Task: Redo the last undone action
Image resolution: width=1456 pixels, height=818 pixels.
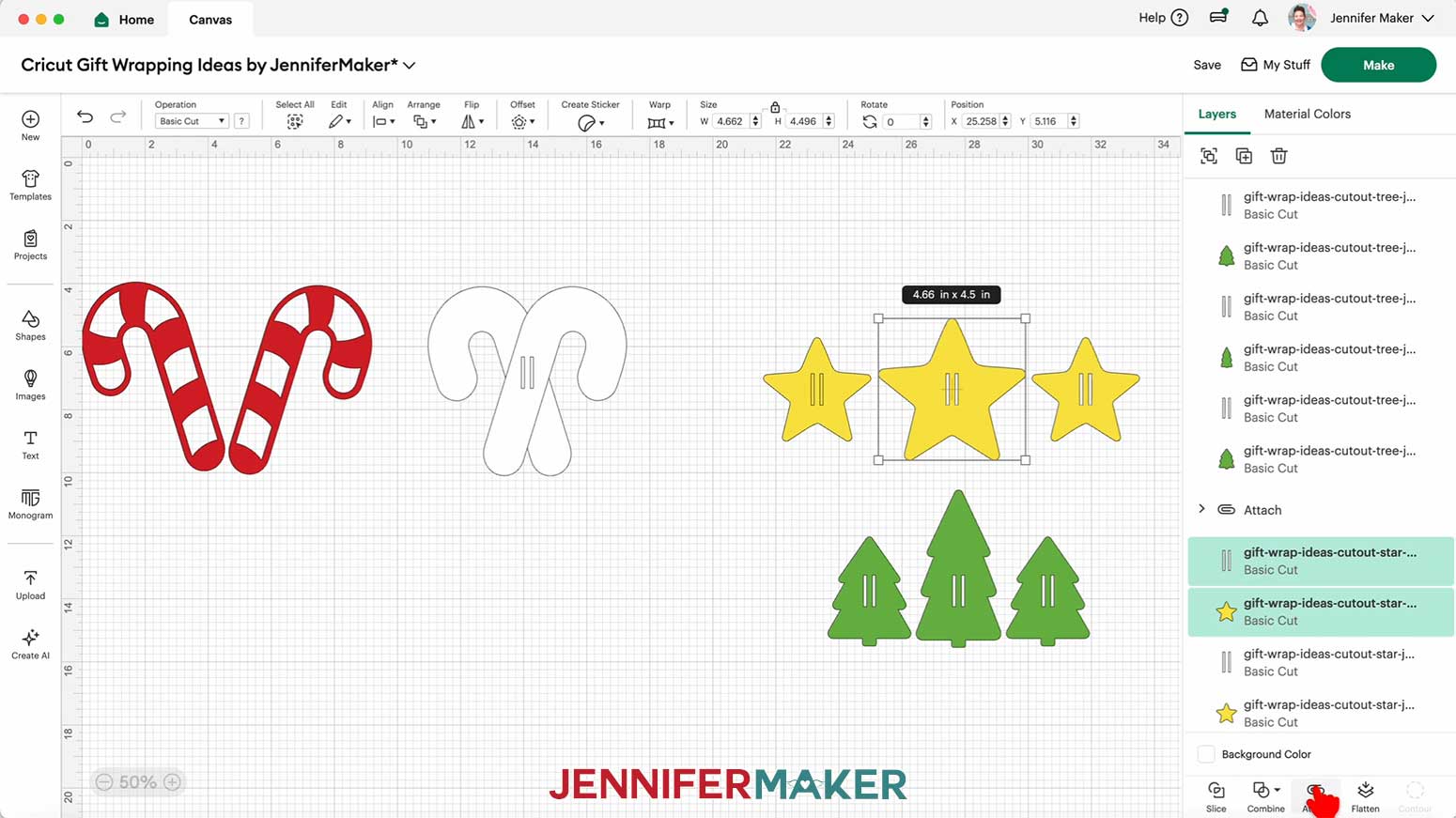Action: click(x=117, y=116)
